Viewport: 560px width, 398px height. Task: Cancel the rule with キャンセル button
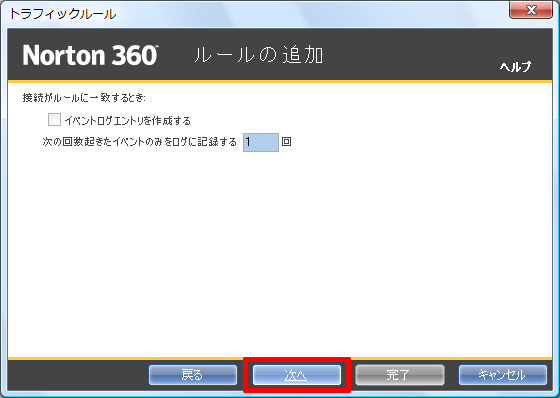coord(502,375)
